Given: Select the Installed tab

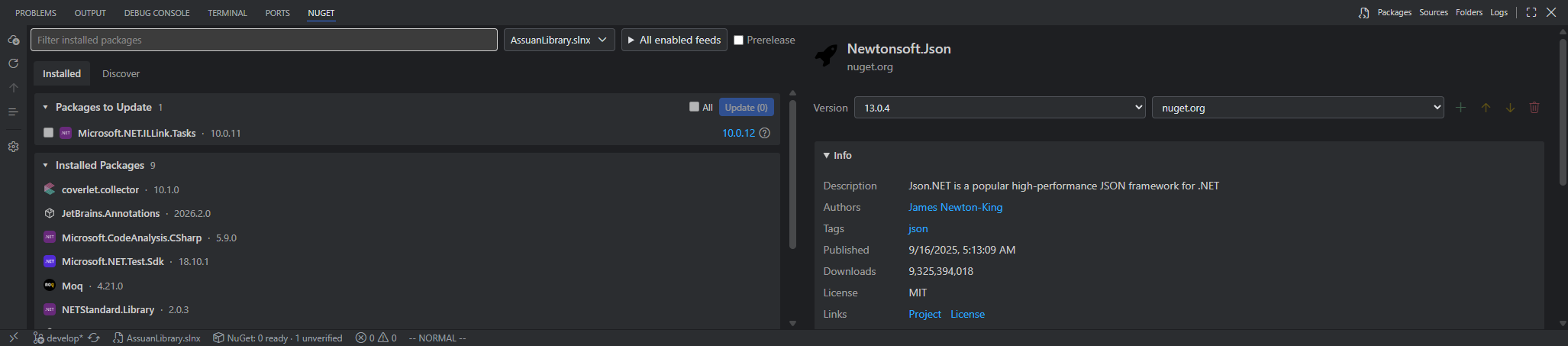Looking at the screenshot, I should [x=62, y=73].
